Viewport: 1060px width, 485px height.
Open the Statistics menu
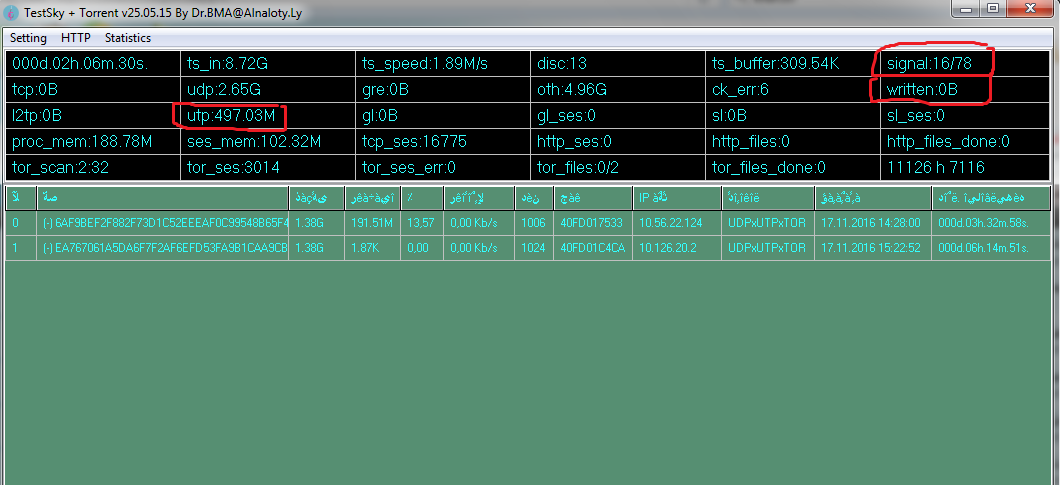pos(128,38)
